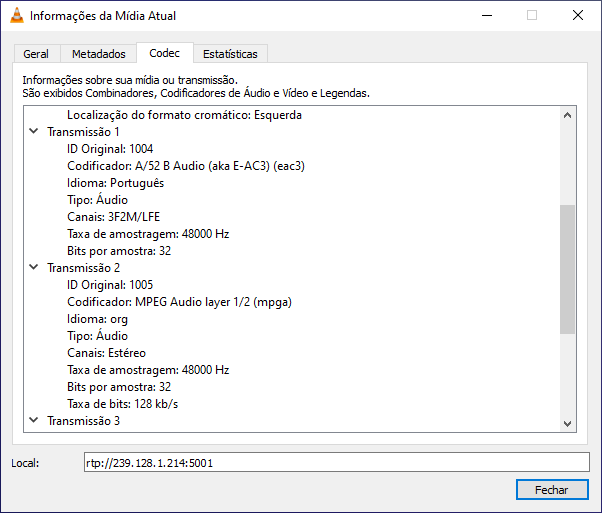Select the 'Idioma: org' row
This screenshot has height=513, width=602.
pos(98,319)
